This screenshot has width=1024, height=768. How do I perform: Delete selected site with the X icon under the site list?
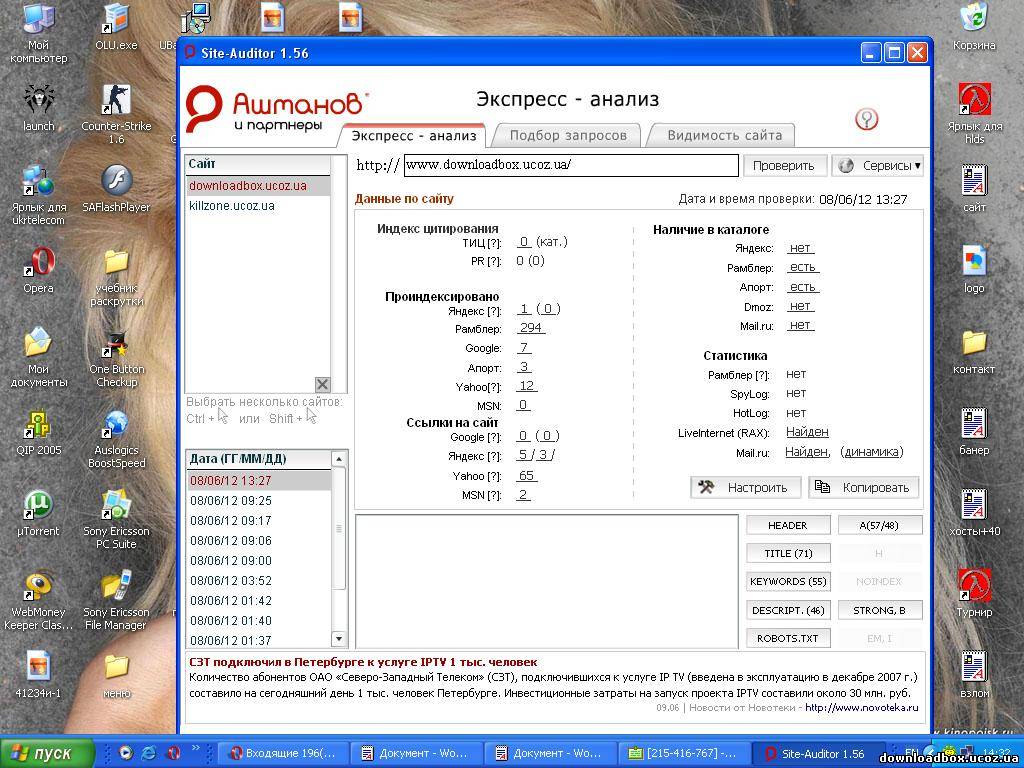(322, 384)
